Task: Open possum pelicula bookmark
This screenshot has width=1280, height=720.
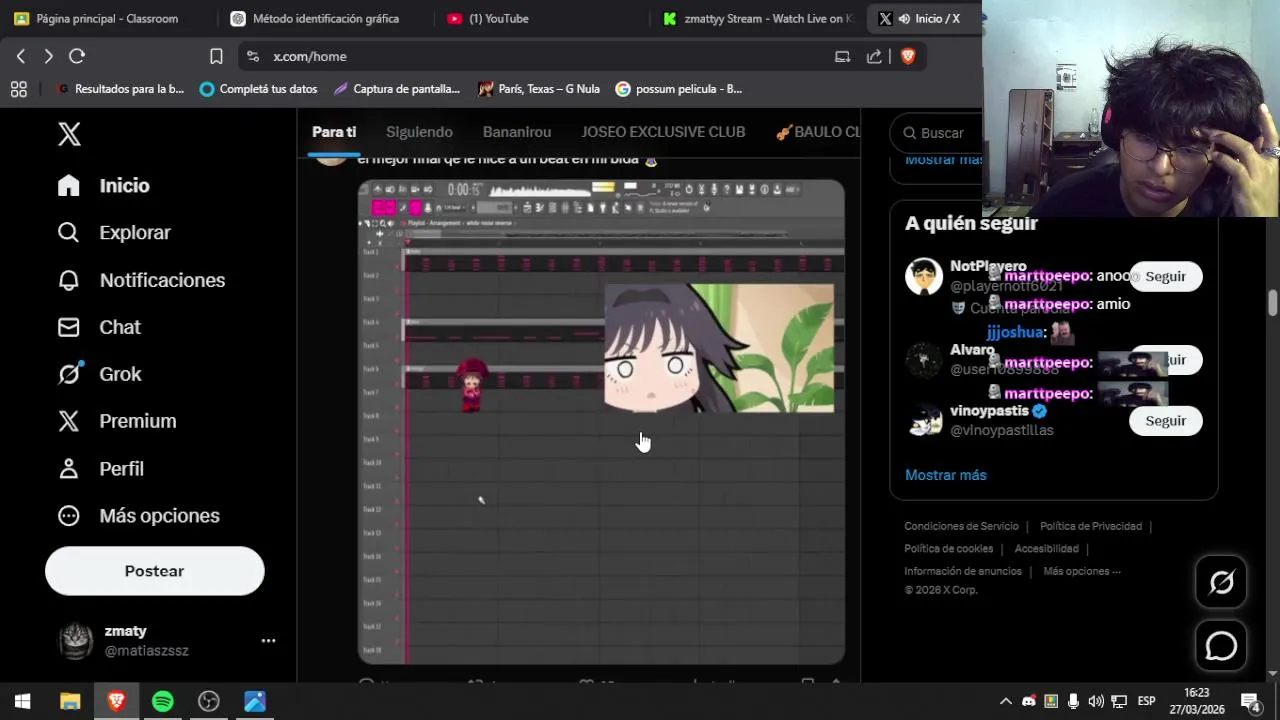Action: (679, 89)
